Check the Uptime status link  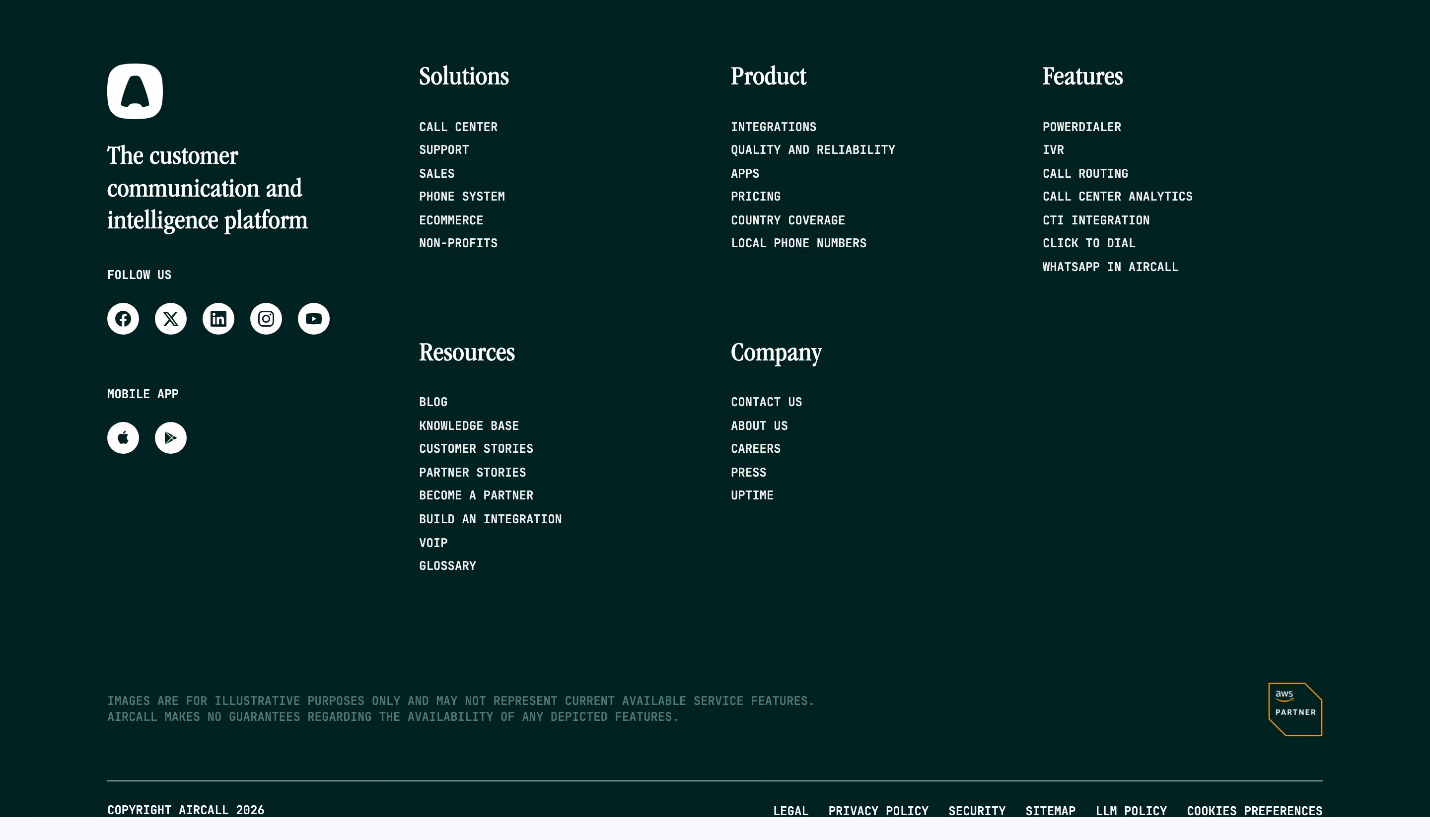click(x=752, y=495)
